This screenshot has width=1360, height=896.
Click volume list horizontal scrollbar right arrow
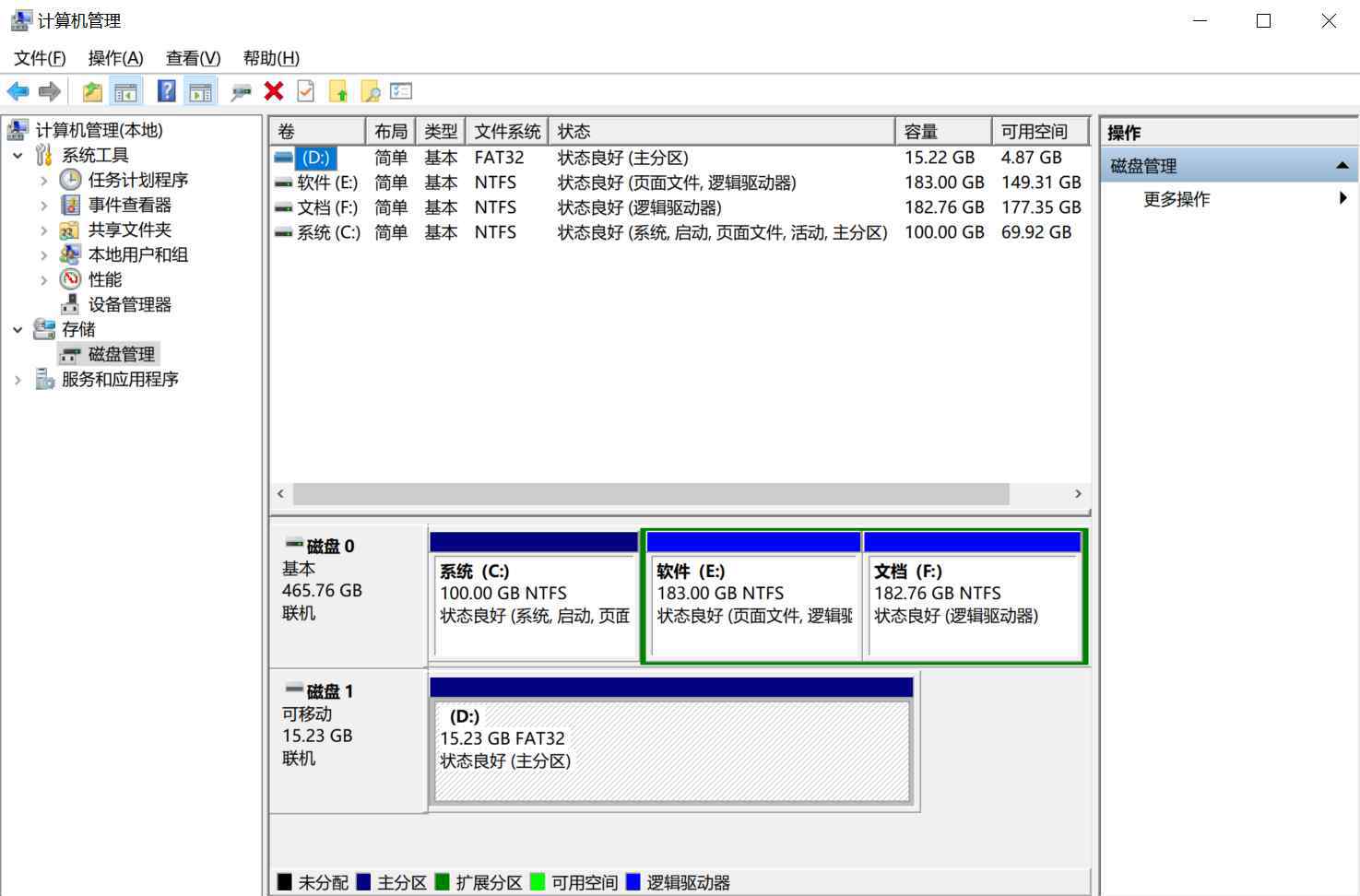click(x=1078, y=494)
